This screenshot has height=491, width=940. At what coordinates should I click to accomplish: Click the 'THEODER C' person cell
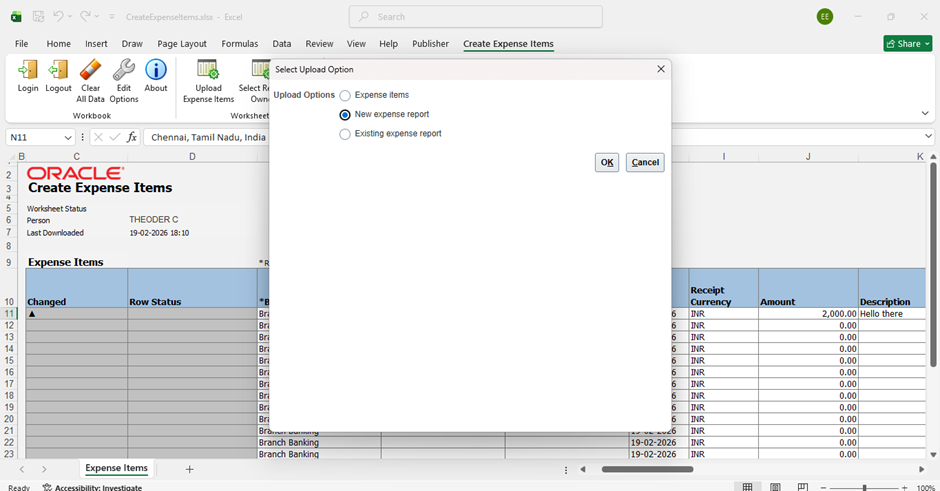[x=153, y=219]
